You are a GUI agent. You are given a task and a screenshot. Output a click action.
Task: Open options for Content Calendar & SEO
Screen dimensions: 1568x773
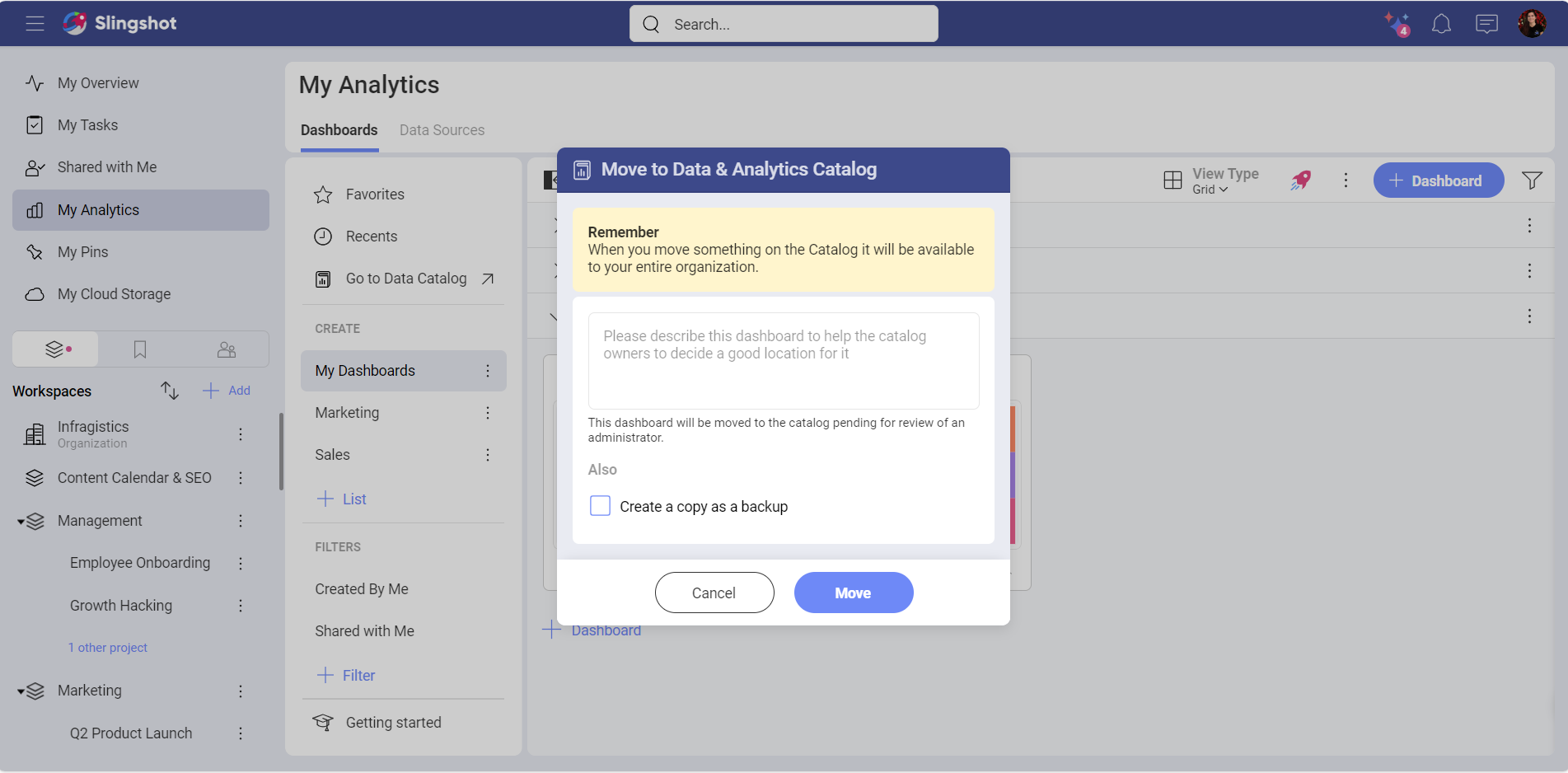click(x=241, y=478)
